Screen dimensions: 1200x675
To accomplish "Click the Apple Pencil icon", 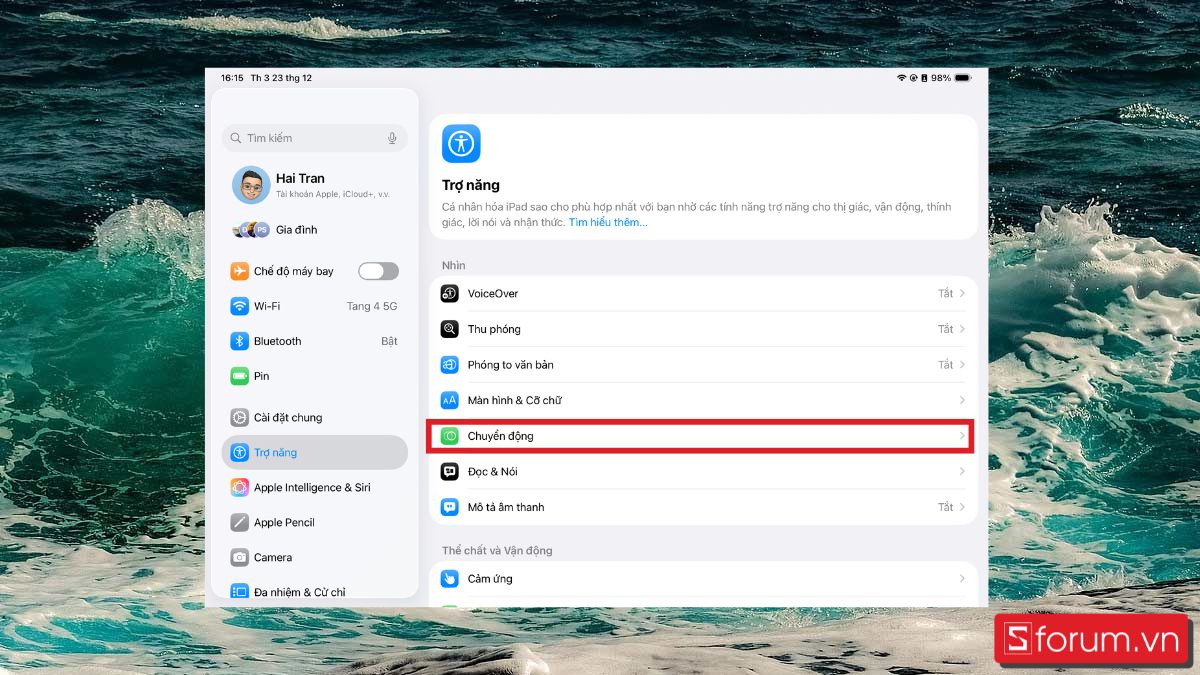I will [240, 523].
